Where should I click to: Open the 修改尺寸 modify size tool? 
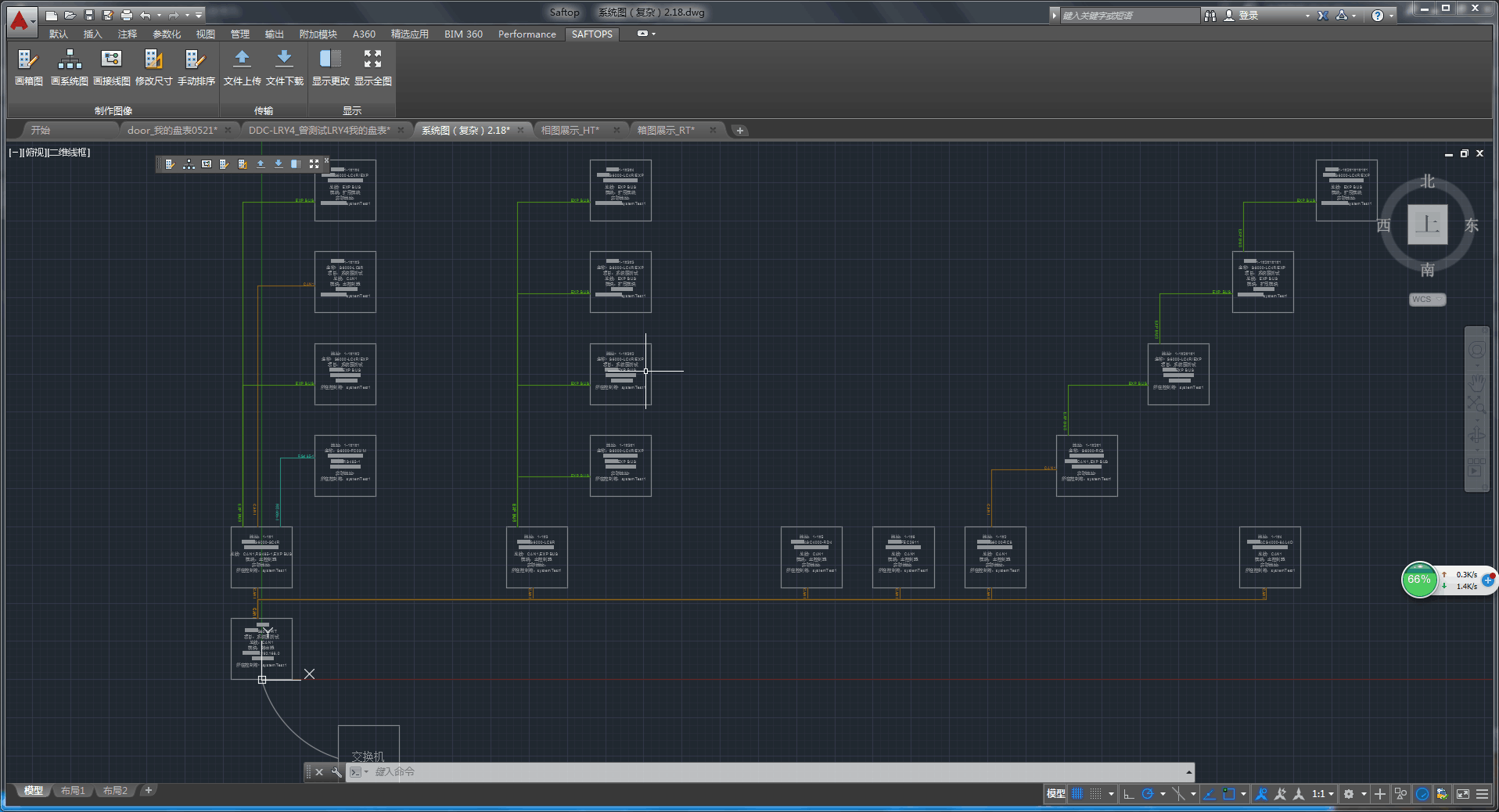coord(153,66)
